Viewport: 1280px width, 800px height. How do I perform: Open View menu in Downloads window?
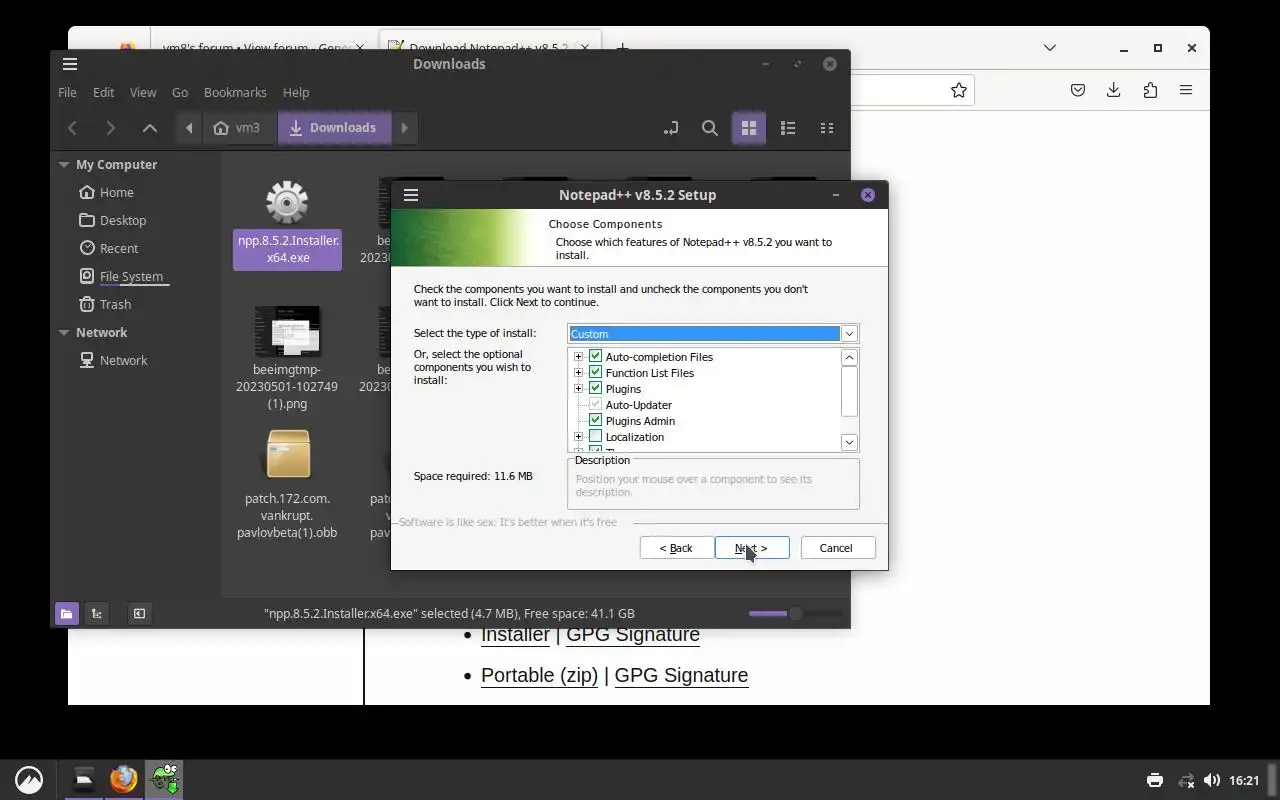[143, 92]
